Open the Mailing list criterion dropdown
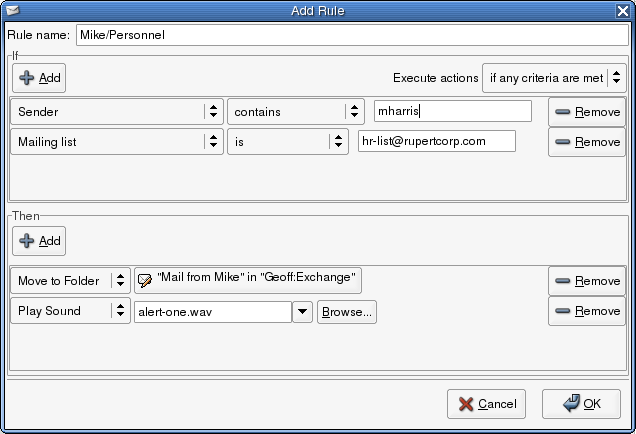This screenshot has height=434, width=636. pyautogui.click(x=117, y=142)
